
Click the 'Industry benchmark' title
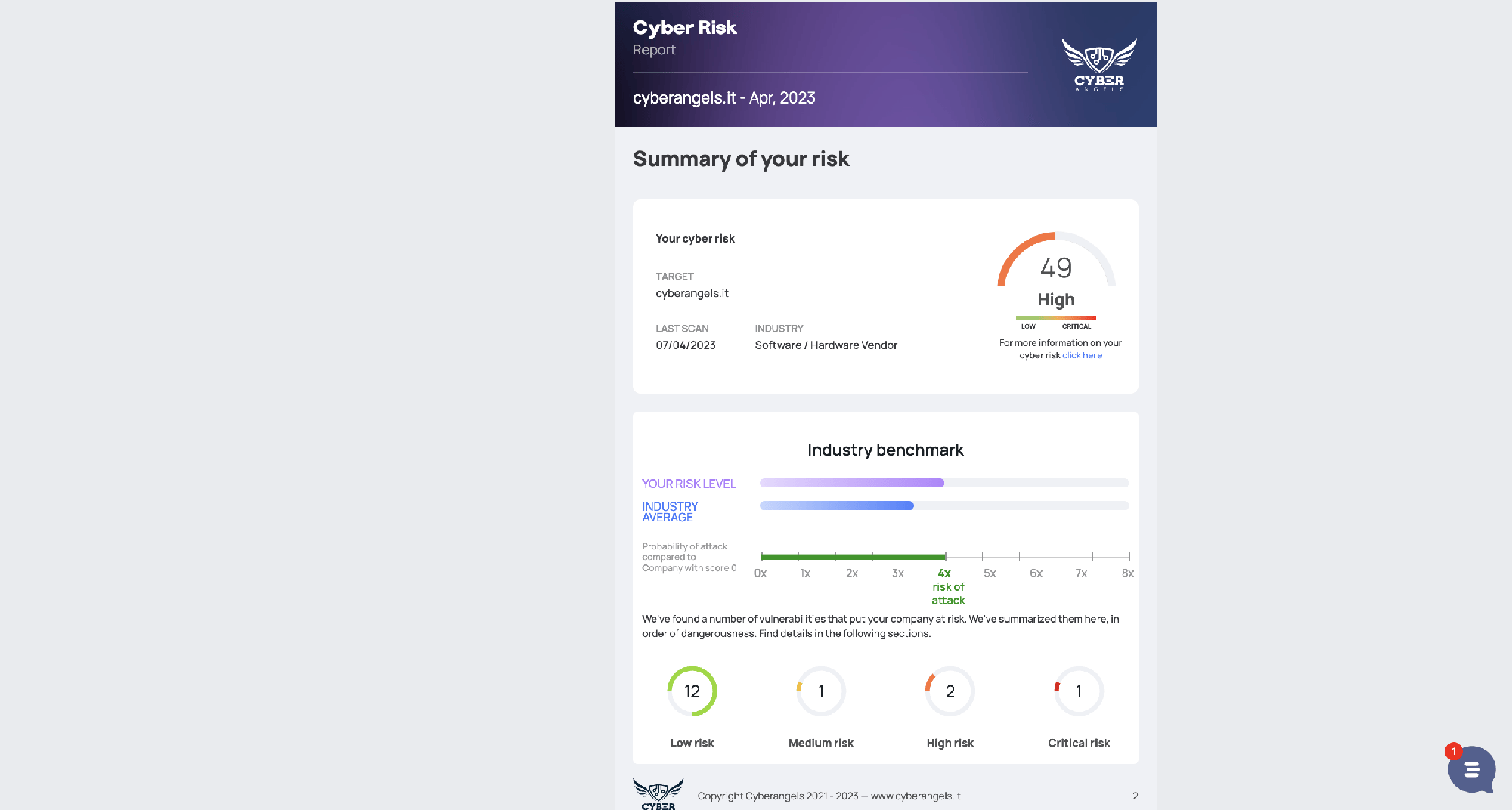(x=885, y=450)
